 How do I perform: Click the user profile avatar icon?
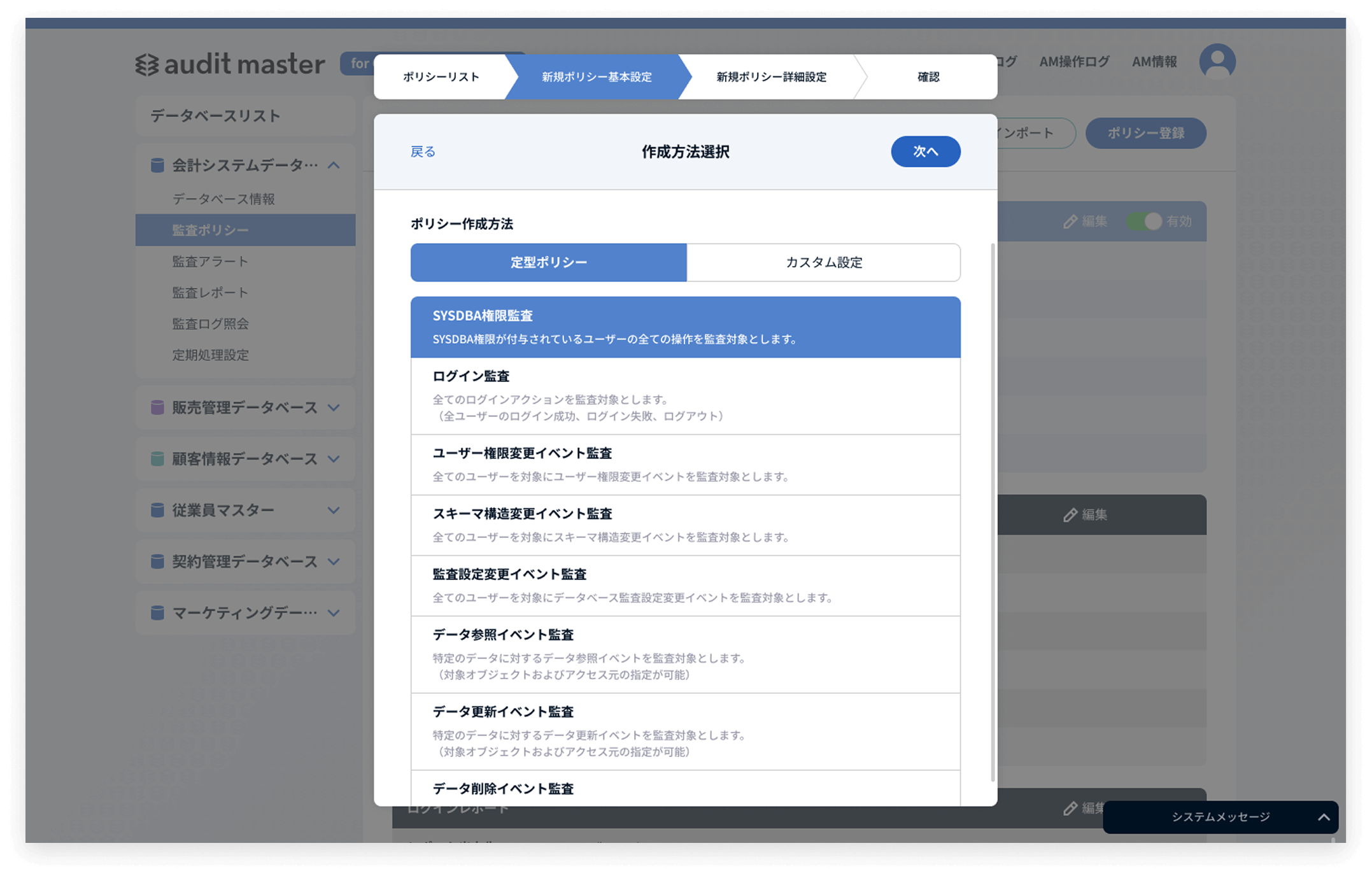coord(1217,62)
